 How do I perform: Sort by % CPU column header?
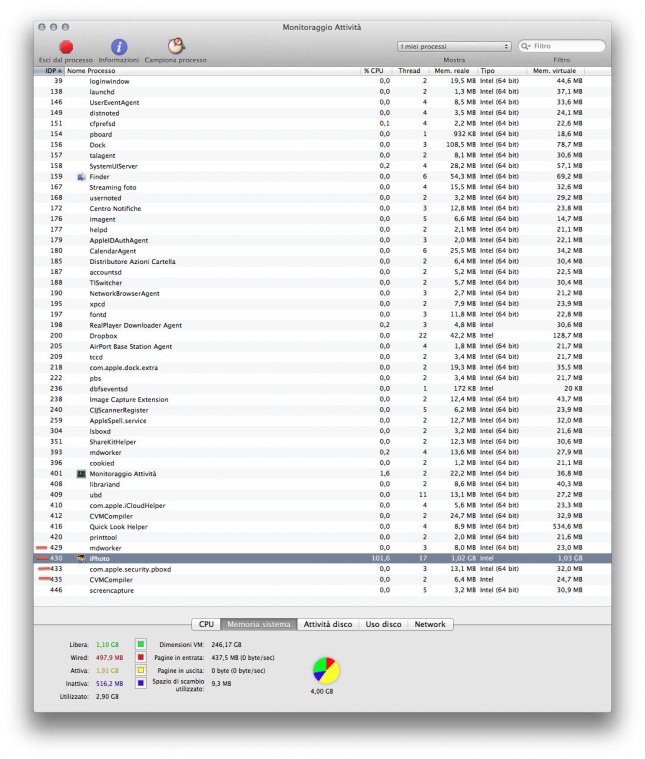click(377, 71)
